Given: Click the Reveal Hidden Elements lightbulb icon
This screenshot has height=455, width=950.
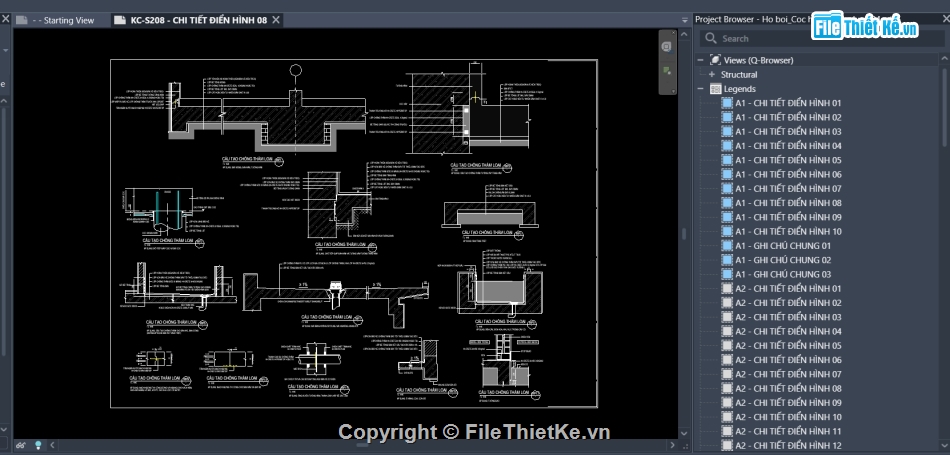Looking at the screenshot, I should 38,444.
